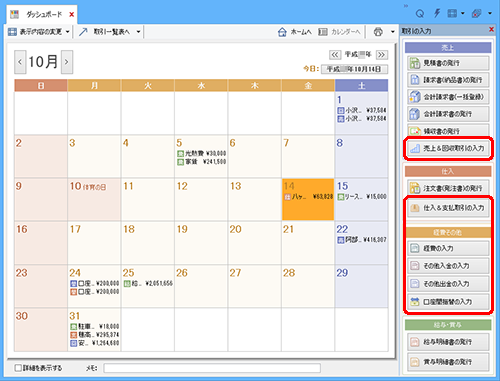Open 請求書(納品書)の発行
The width and height of the screenshot is (500, 381).
click(x=448, y=80)
